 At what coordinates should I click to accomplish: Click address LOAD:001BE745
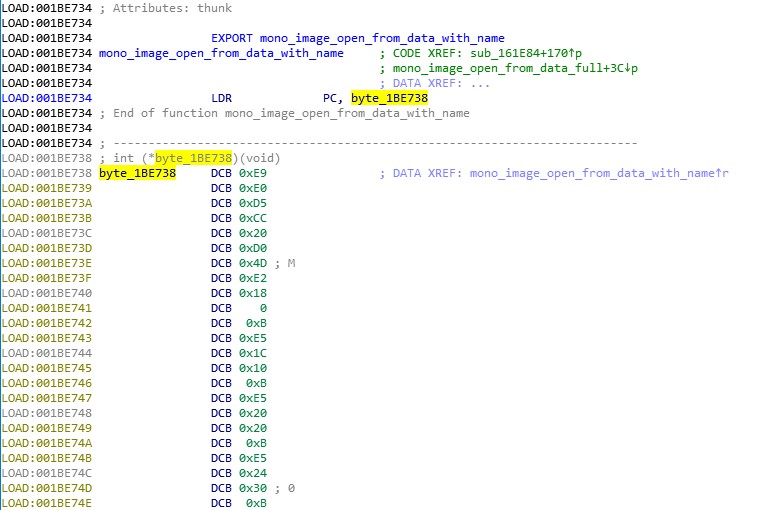pos(47,368)
